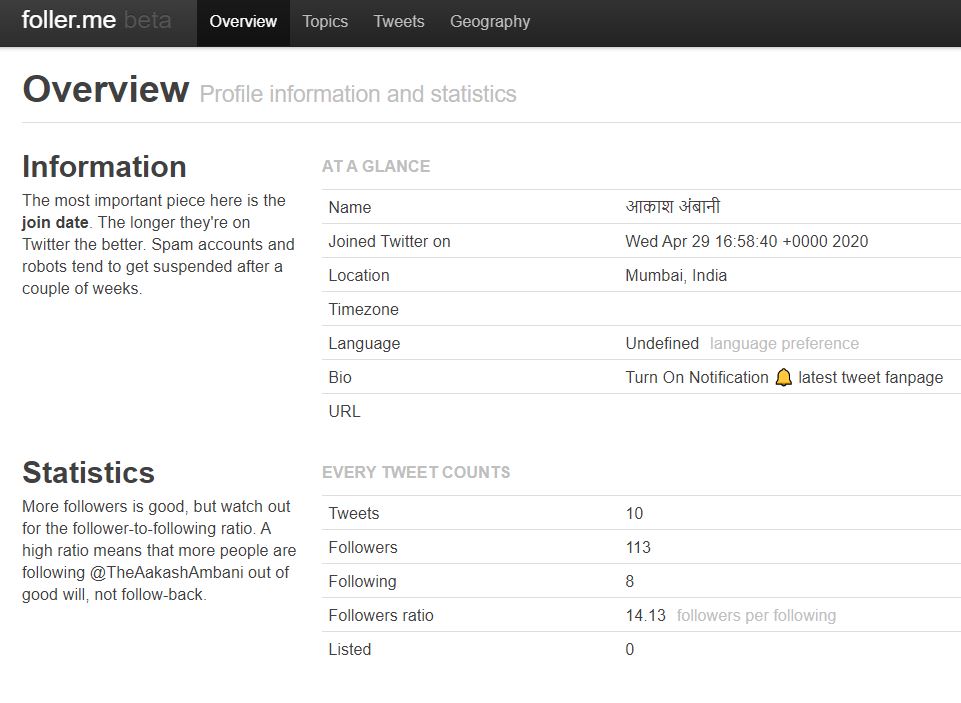Image resolution: width=961 pixels, height=703 pixels.
Task: Click the Undefined language value
Action: [662, 343]
